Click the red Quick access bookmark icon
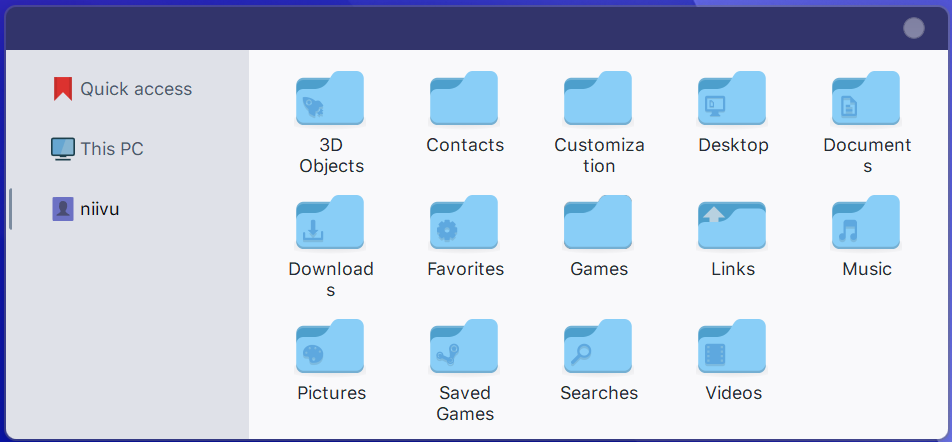Image resolution: width=952 pixels, height=442 pixels. tap(63, 89)
